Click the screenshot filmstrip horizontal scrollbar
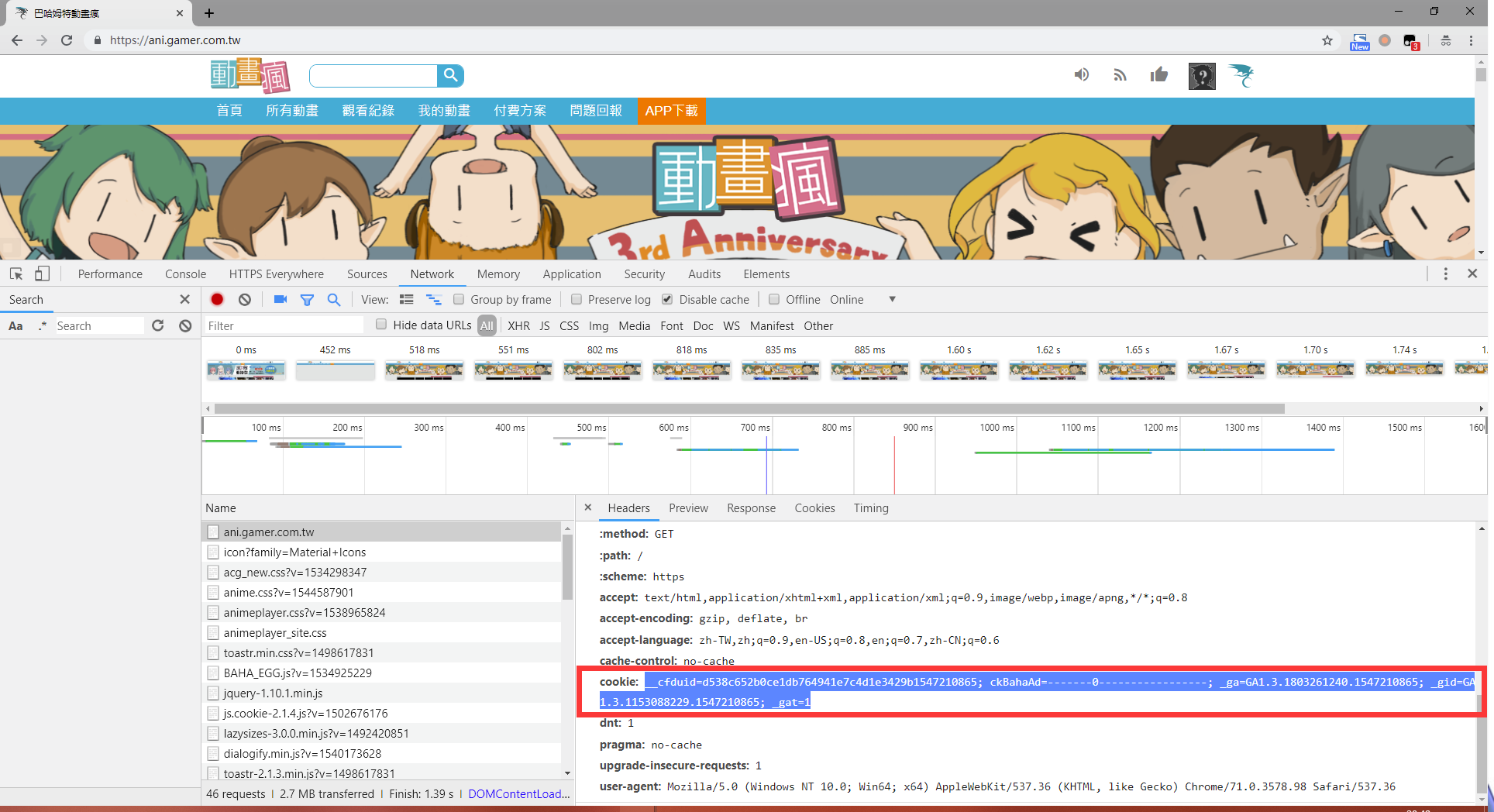Screen dimensions: 1494x812 749,408
